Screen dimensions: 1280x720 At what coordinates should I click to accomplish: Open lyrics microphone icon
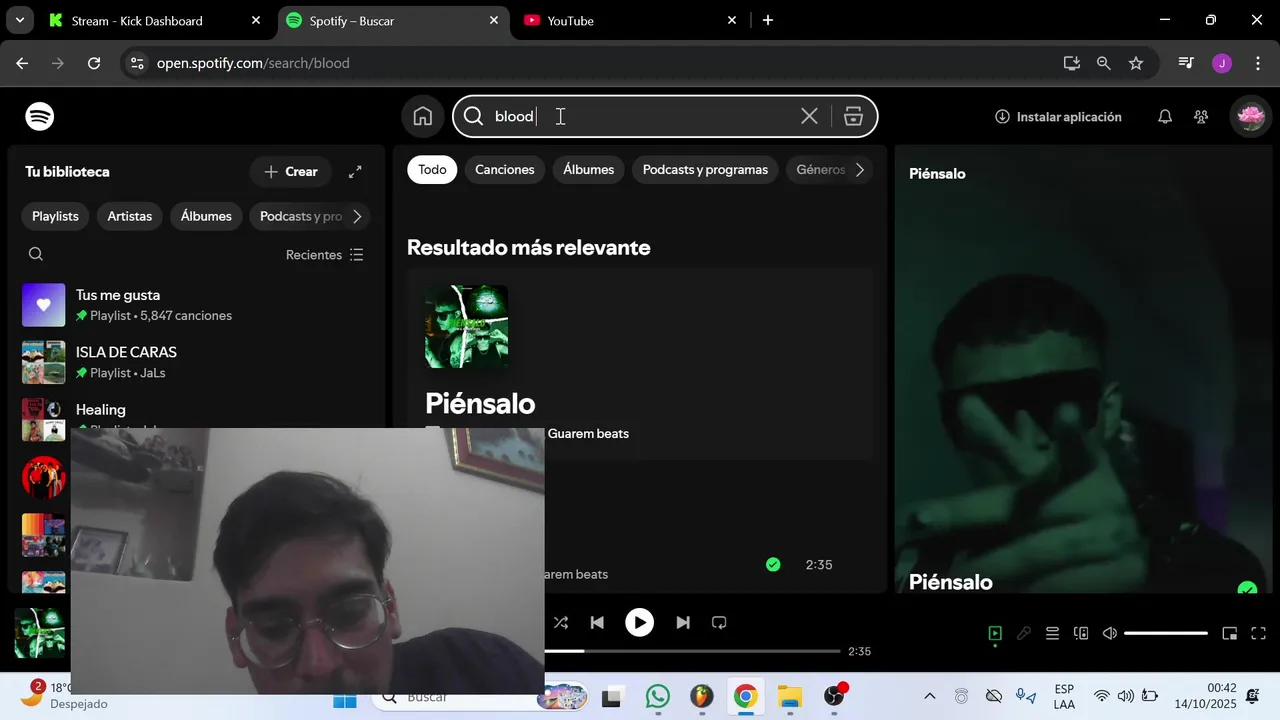pyautogui.click(x=1024, y=633)
